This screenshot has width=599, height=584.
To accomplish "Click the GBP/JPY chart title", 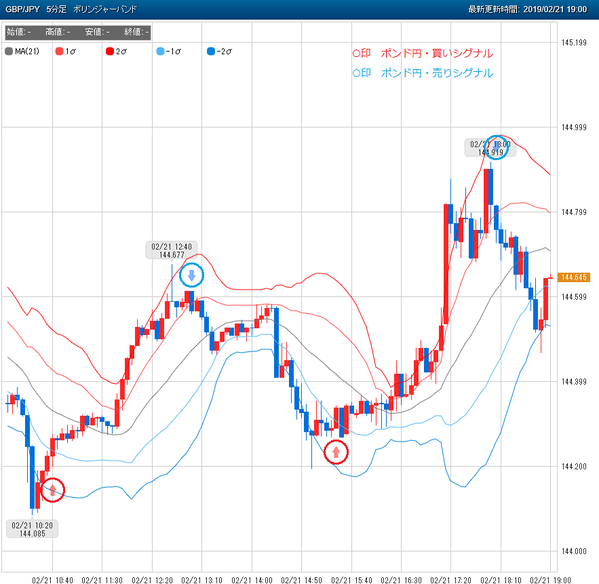I will pyautogui.click(x=23, y=9).
